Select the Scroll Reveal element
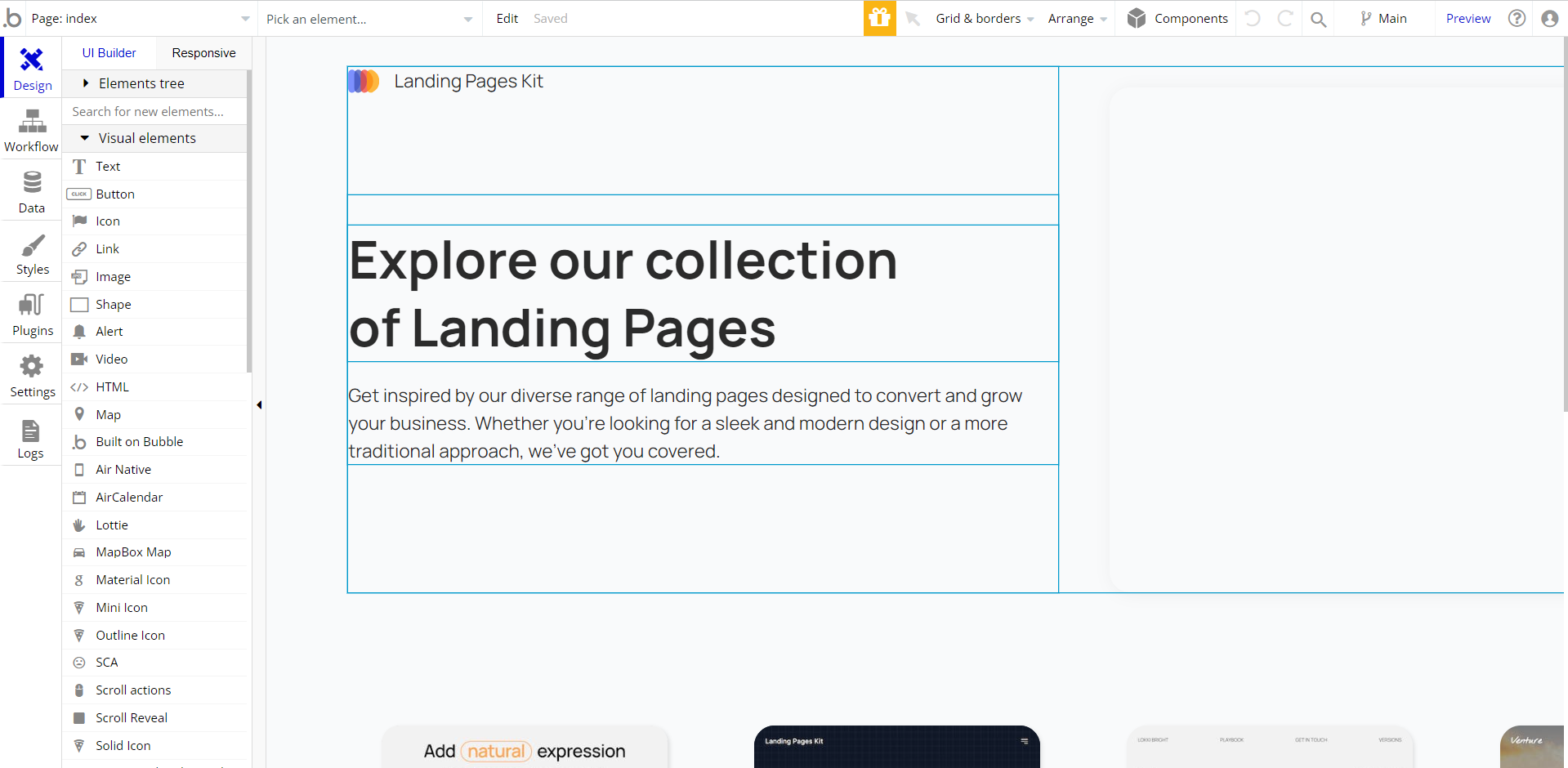 click(x=155, y=718)
